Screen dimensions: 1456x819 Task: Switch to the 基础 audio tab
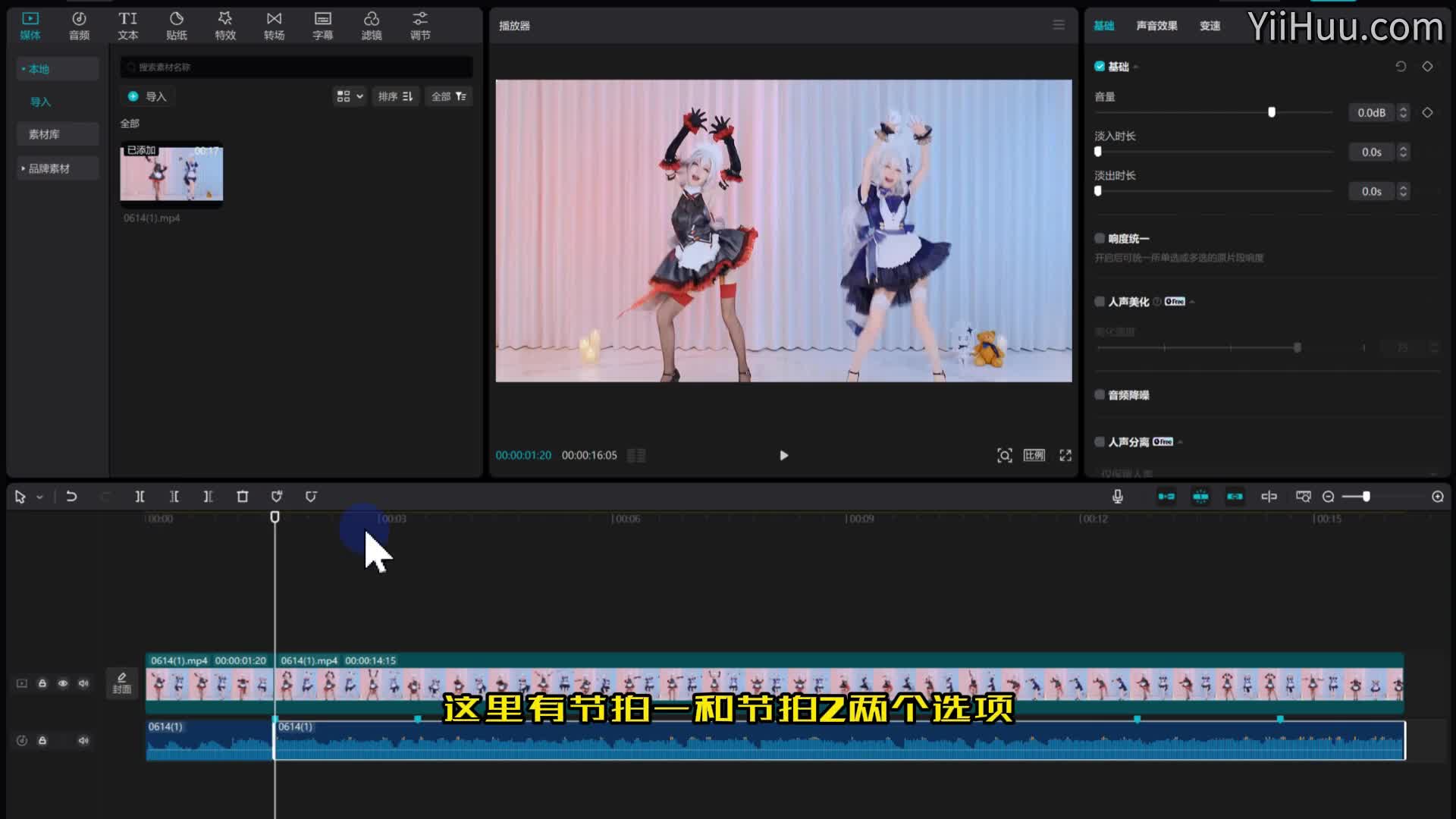click(1103, 26)
